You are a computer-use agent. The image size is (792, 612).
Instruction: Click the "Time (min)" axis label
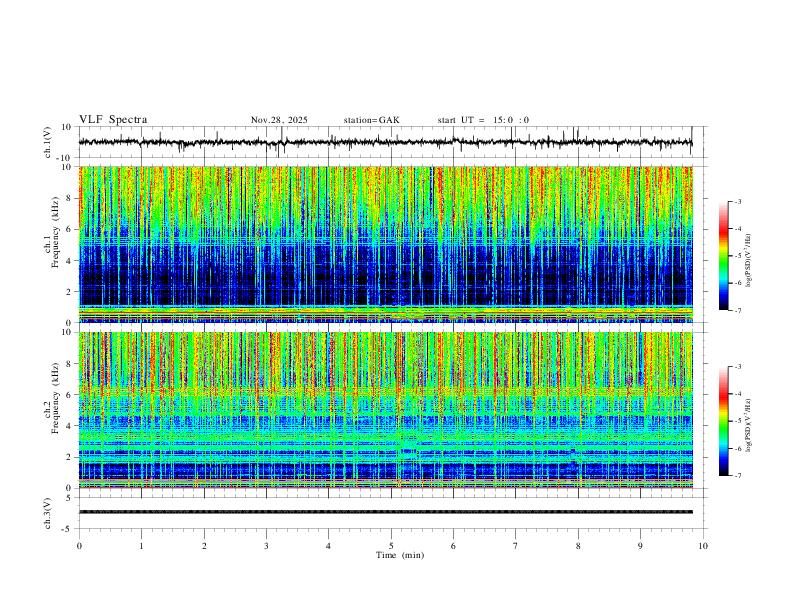400,555
